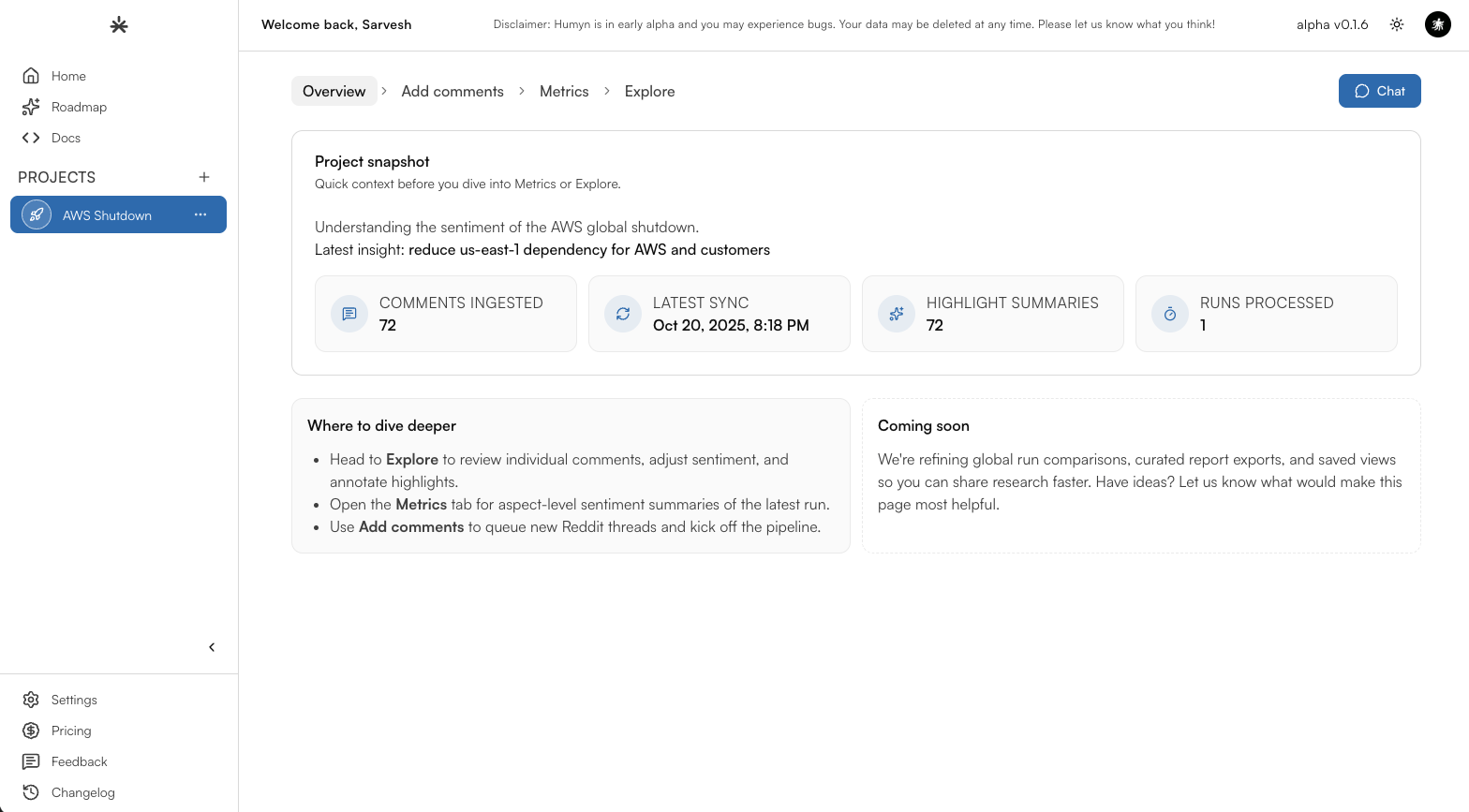The width and height of the screenshot is (1469, 812).
Task: Click the Highlight Summaries sparkle icon
Action: pyautogui.click(x=897, y=314)
